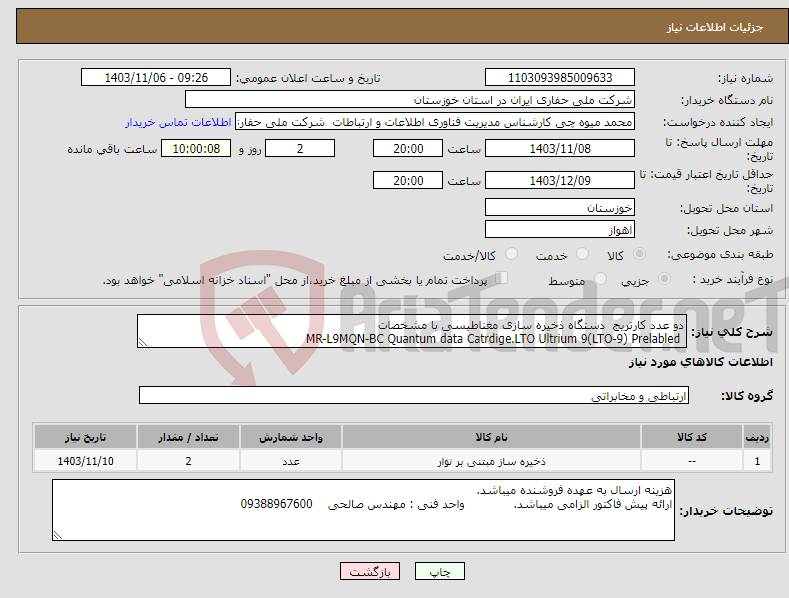This screenshot has width=789, height=598.
Task: Open the اطلاعات تماس خریدار link
Action: click(x=178, y=122)
